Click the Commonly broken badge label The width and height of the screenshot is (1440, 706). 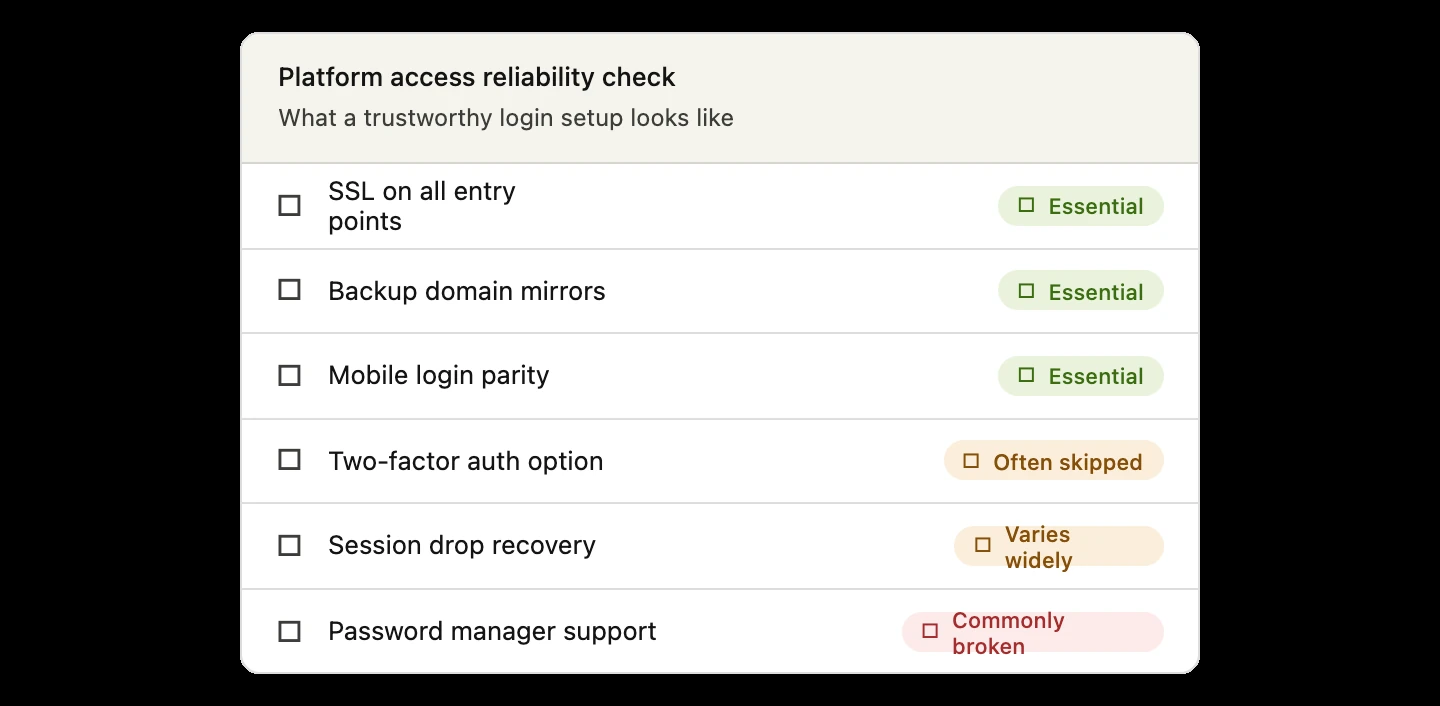[1008, 633]
